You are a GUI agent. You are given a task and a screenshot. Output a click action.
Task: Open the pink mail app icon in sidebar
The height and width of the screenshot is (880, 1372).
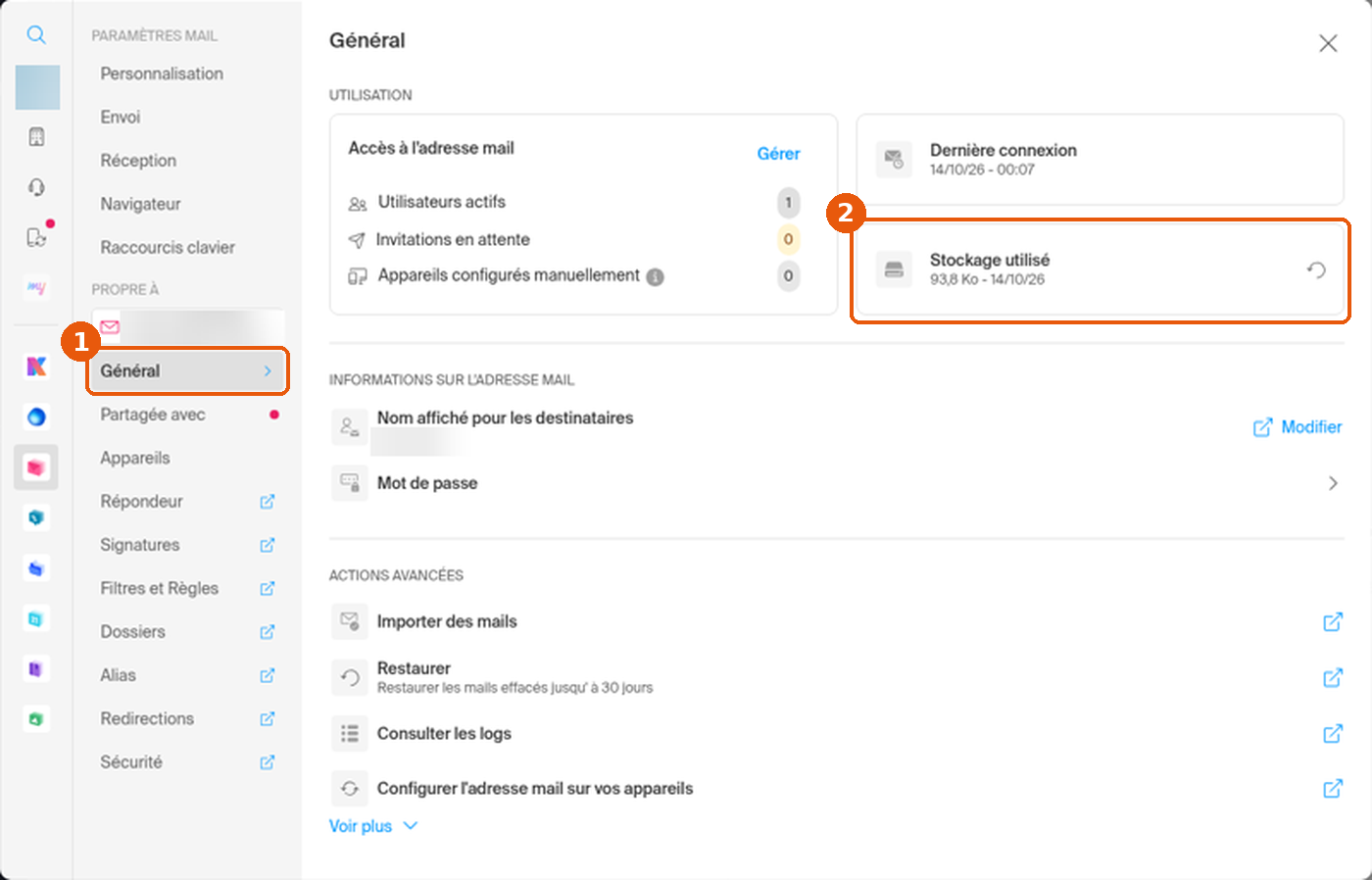coord(36,467)
